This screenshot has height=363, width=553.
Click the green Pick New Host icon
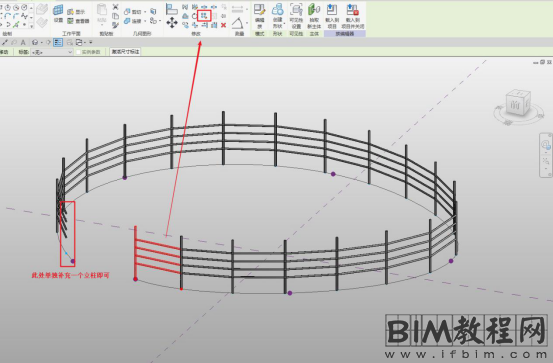tap(314, 16)
